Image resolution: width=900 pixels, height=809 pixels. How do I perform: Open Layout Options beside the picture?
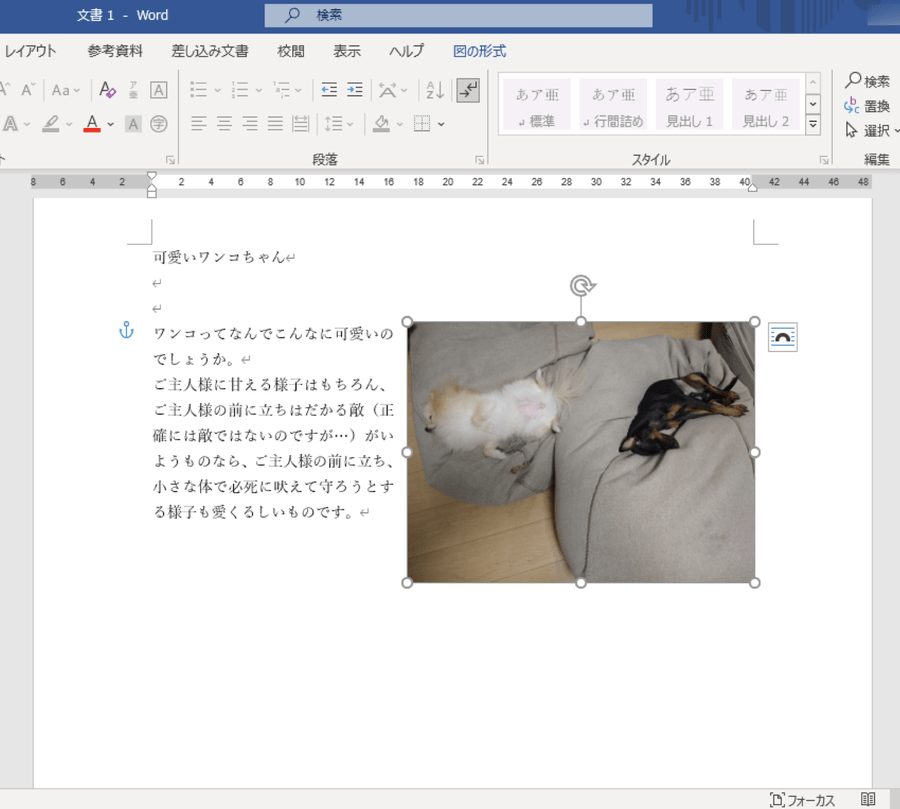point(782,338)
